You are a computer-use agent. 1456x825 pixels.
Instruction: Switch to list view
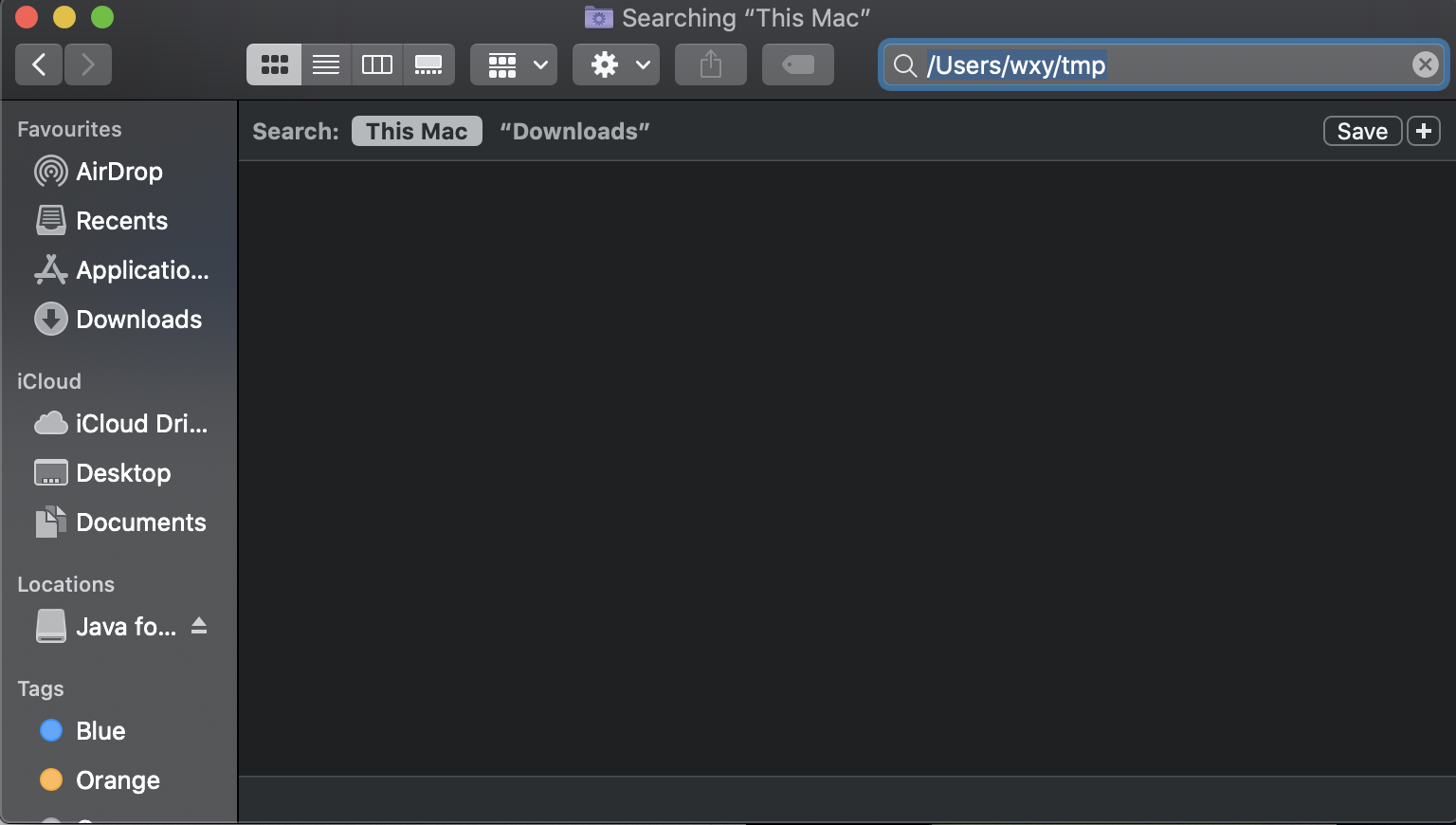[x=326, y=64]
